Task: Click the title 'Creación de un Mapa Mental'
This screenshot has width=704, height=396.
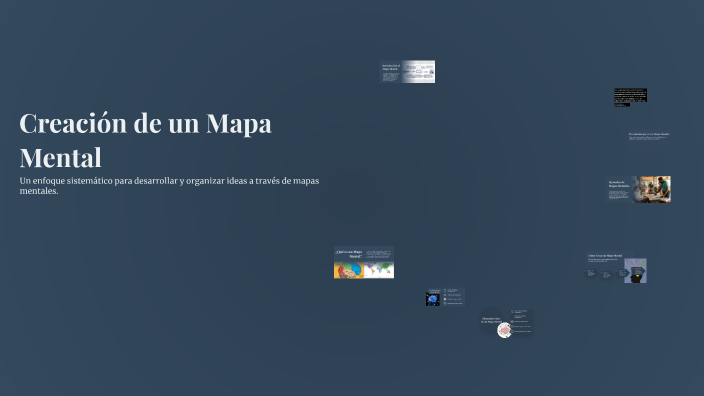Action: [x=145, y=140]
